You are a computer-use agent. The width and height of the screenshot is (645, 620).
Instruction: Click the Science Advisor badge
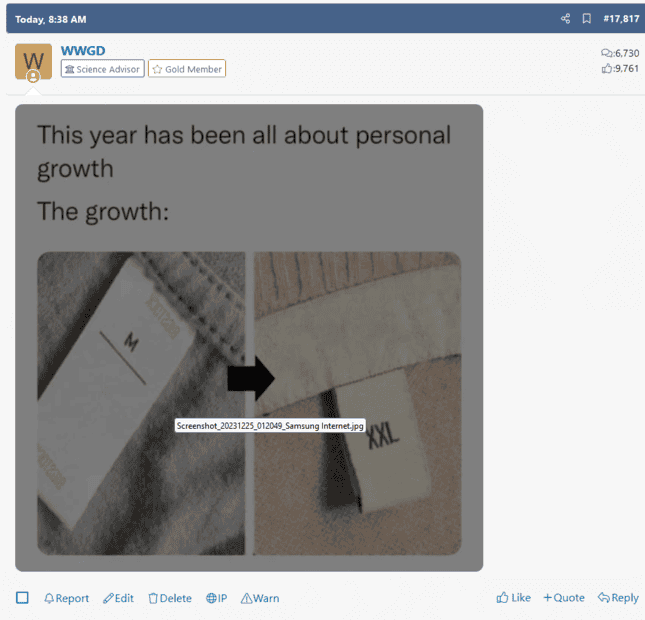[102, 69]
